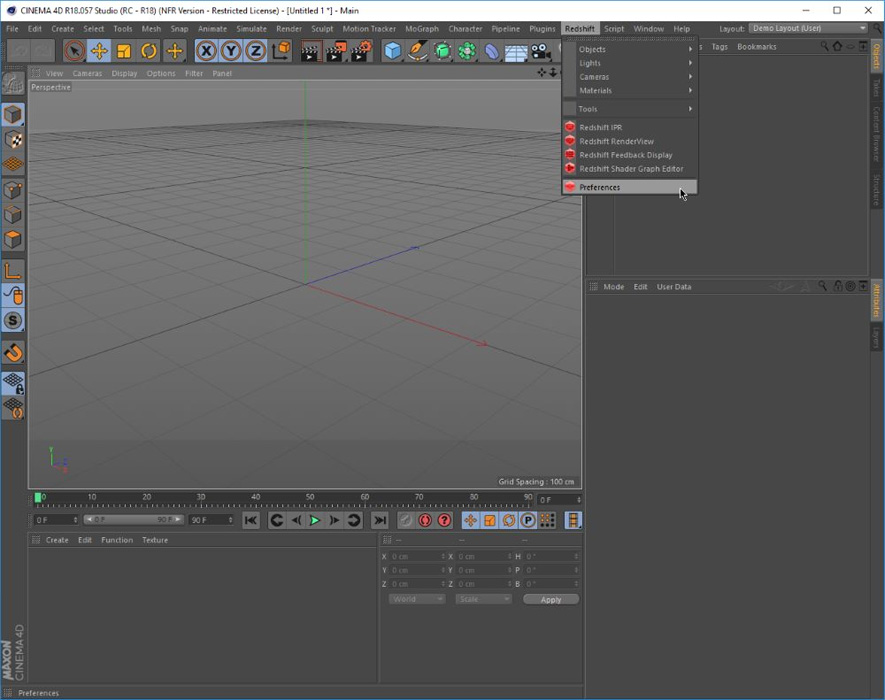Viewport: 885px width, 700px height.
Task: Toggle the Y-axis lock
Action: pos(231,51)
